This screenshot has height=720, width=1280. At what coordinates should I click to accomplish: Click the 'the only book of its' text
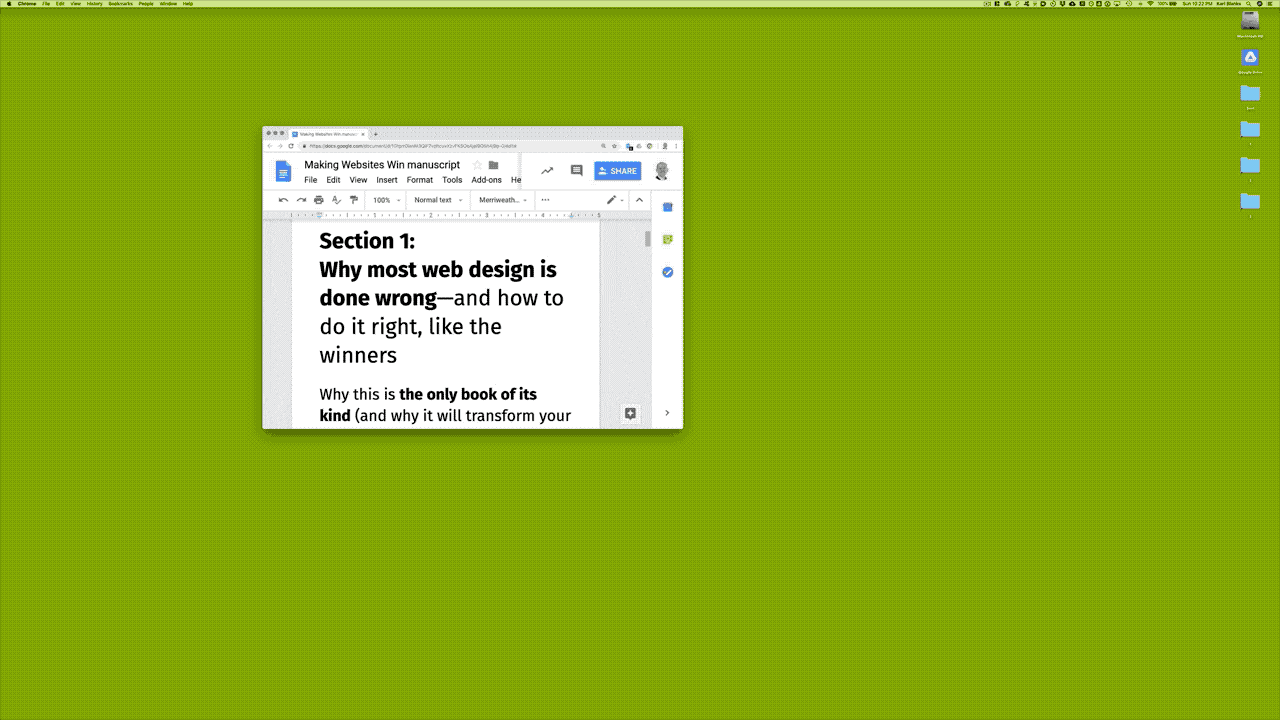468,394
